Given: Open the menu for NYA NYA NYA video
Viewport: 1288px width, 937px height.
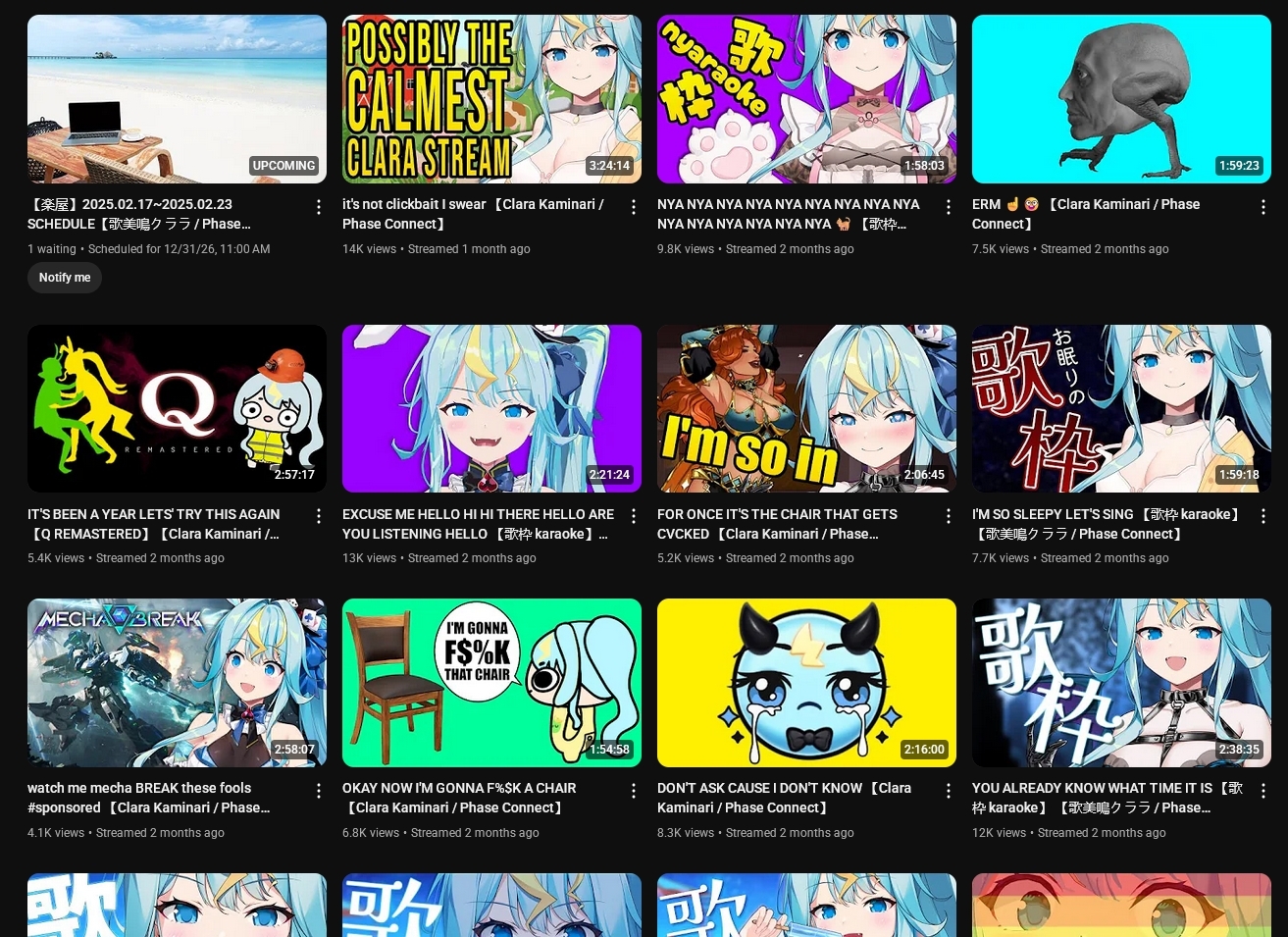Looking at the screenshot, I should pyautogui.click(x=949, y=207).
